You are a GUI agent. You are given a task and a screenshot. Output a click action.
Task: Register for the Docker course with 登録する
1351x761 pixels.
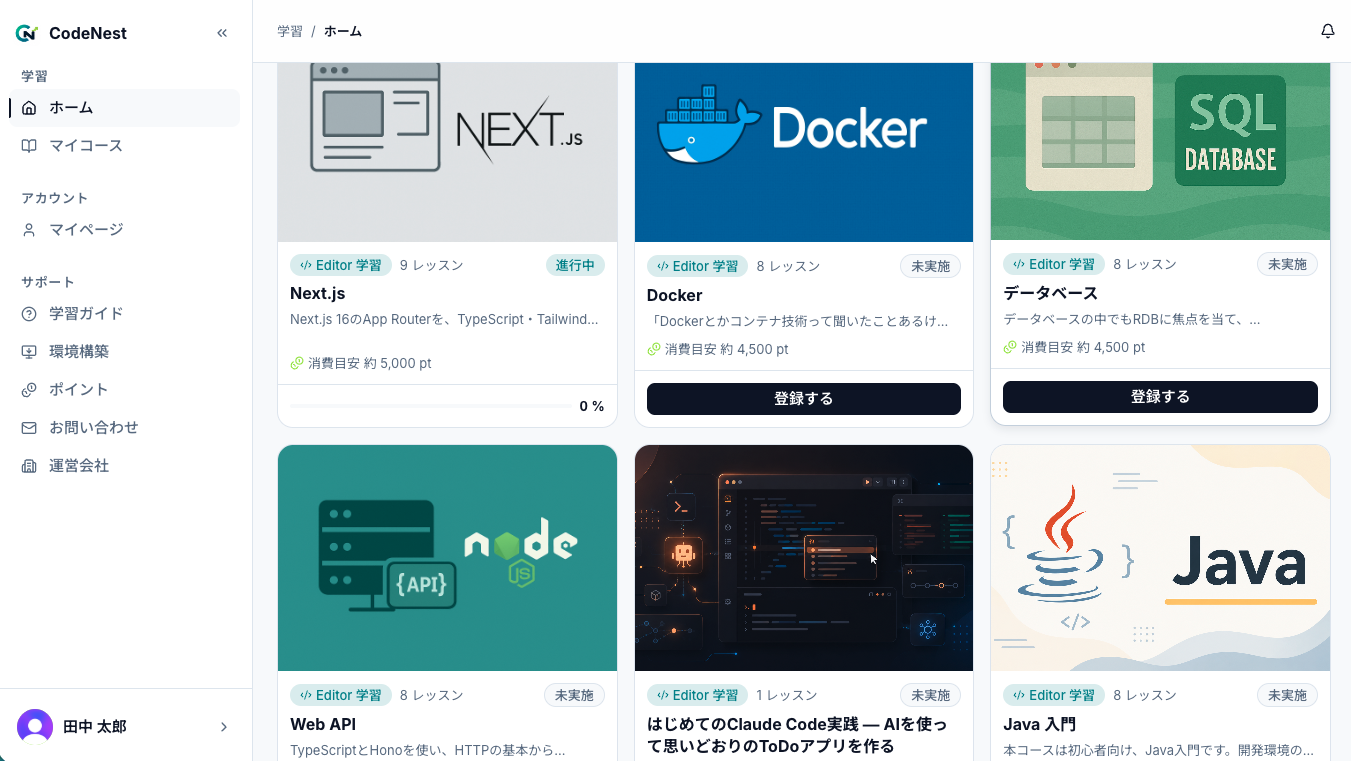click(x=804, y=399)
